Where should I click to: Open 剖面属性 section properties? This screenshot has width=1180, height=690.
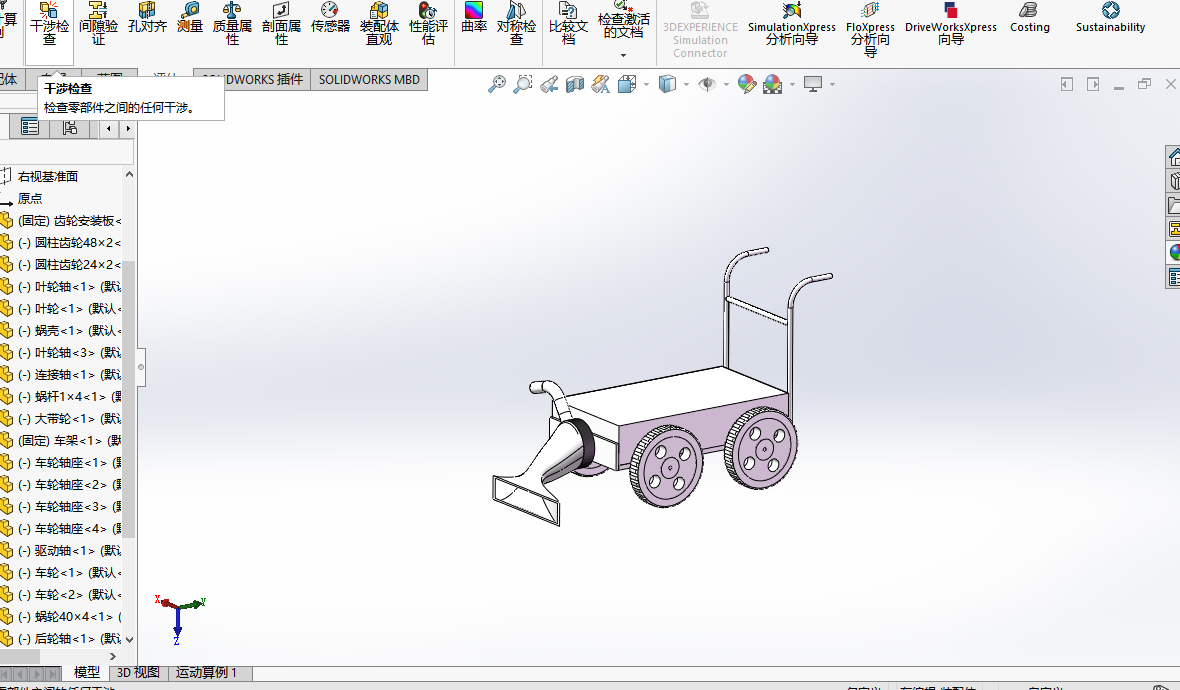click(x=281, y=23)
